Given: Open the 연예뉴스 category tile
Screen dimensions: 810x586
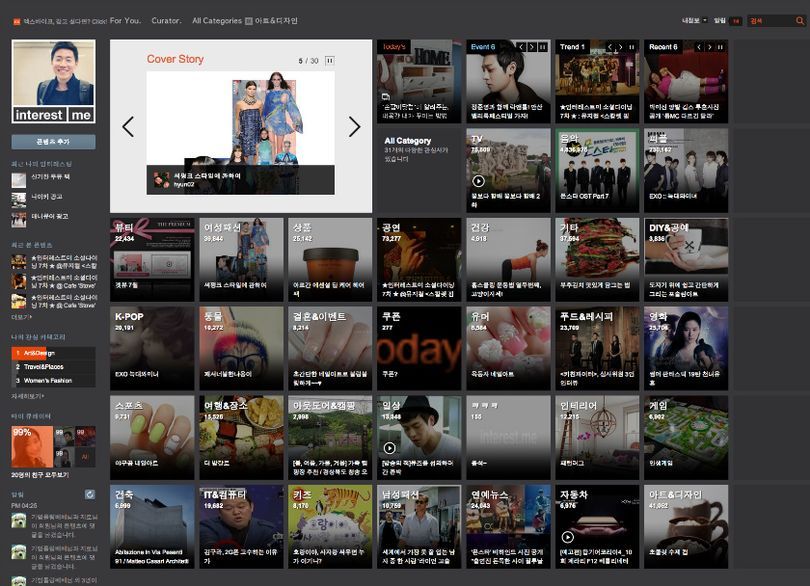Looking at the screenshot, I should coord(508,527).
